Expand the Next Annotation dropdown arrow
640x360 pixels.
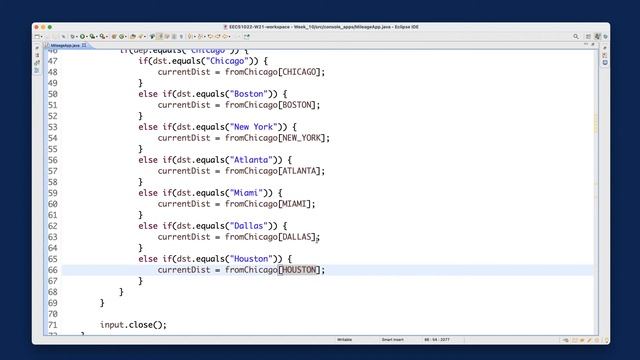pyautogui.click(x=195, y=37)
